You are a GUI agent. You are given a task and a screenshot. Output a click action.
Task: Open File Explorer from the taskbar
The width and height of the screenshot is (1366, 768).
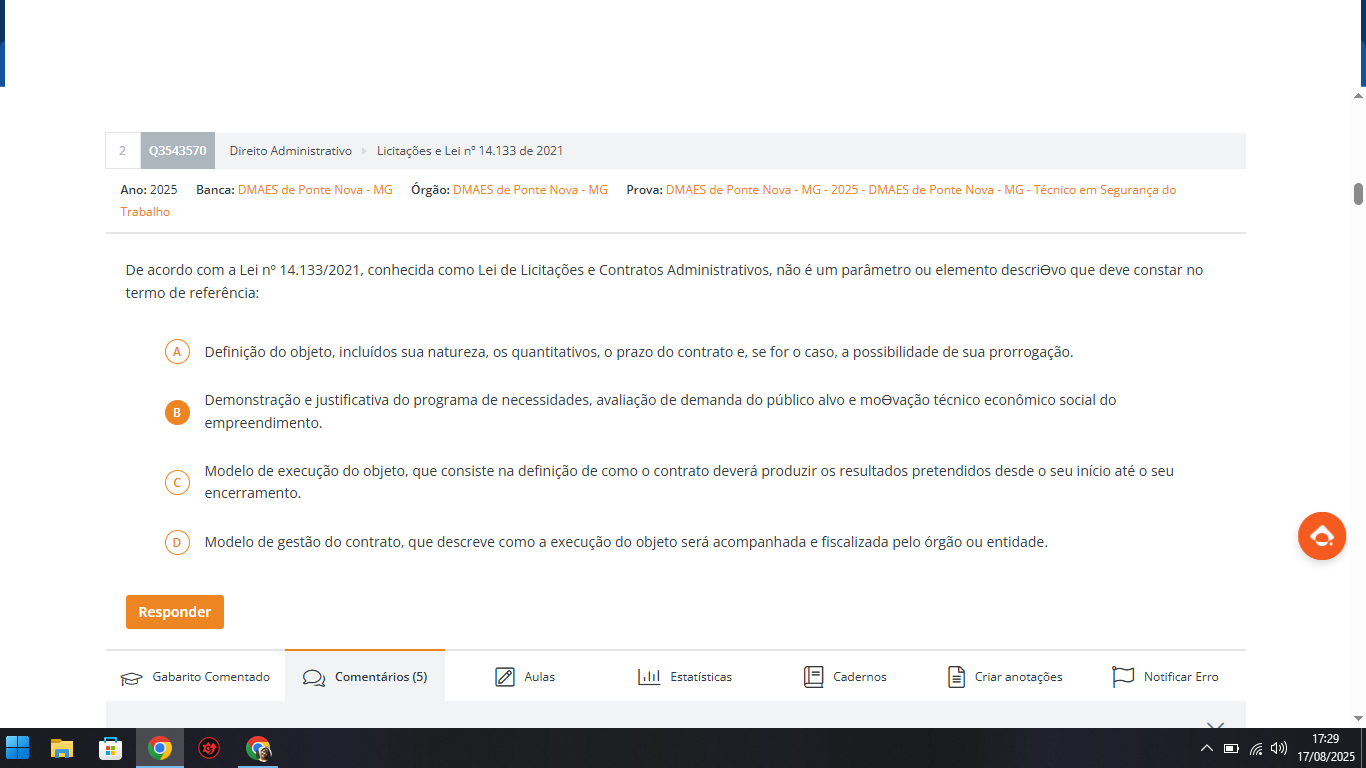coord(62,748)
